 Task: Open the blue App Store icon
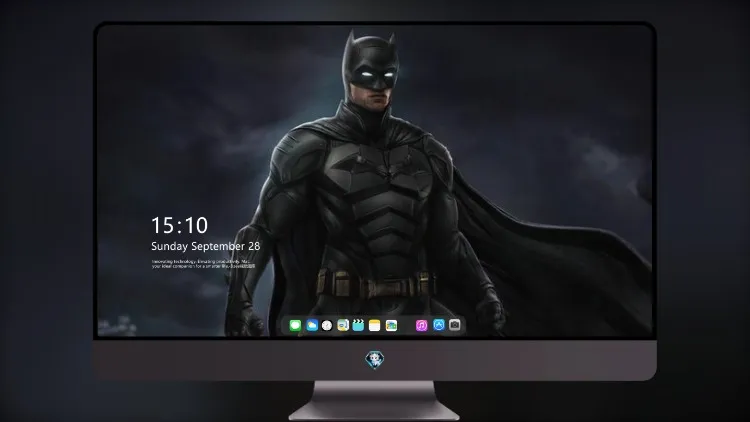439,325
